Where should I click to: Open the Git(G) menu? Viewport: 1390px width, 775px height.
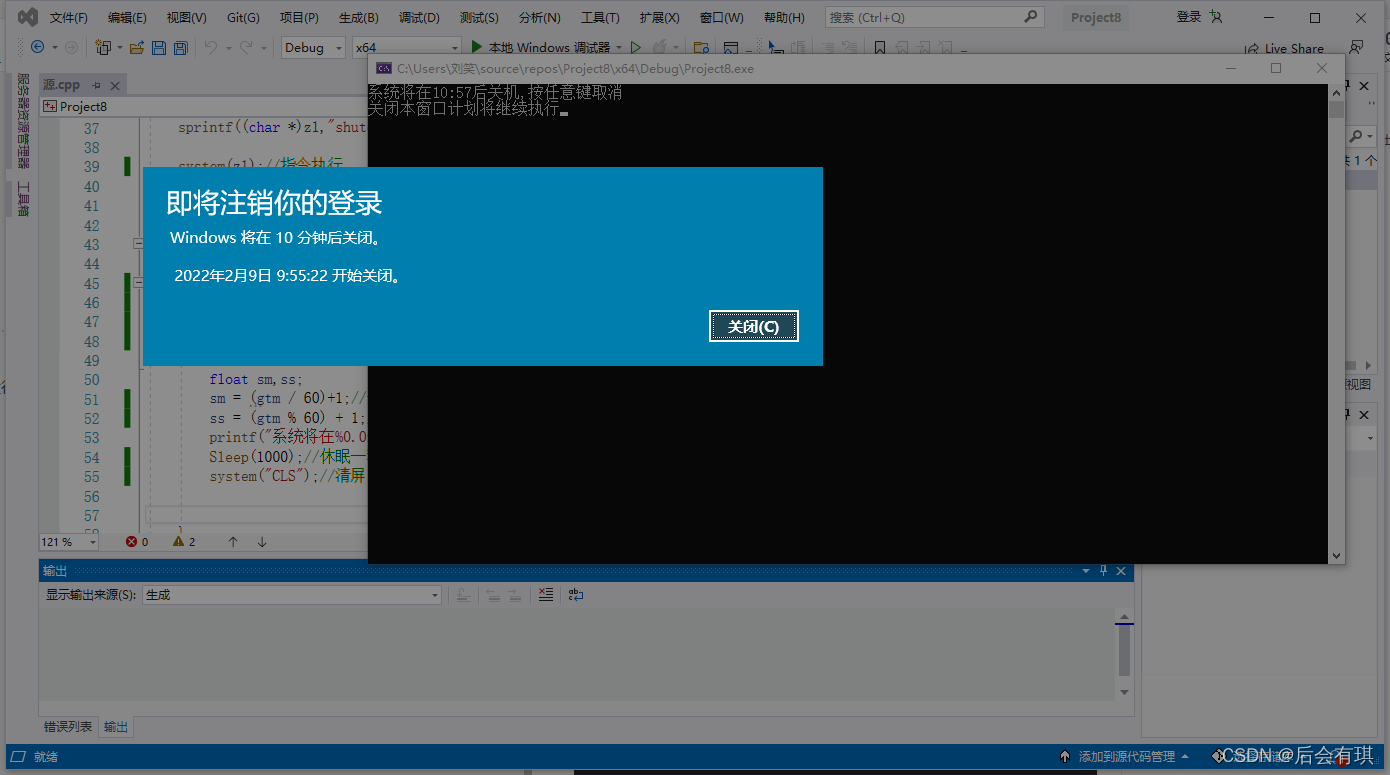243,18
